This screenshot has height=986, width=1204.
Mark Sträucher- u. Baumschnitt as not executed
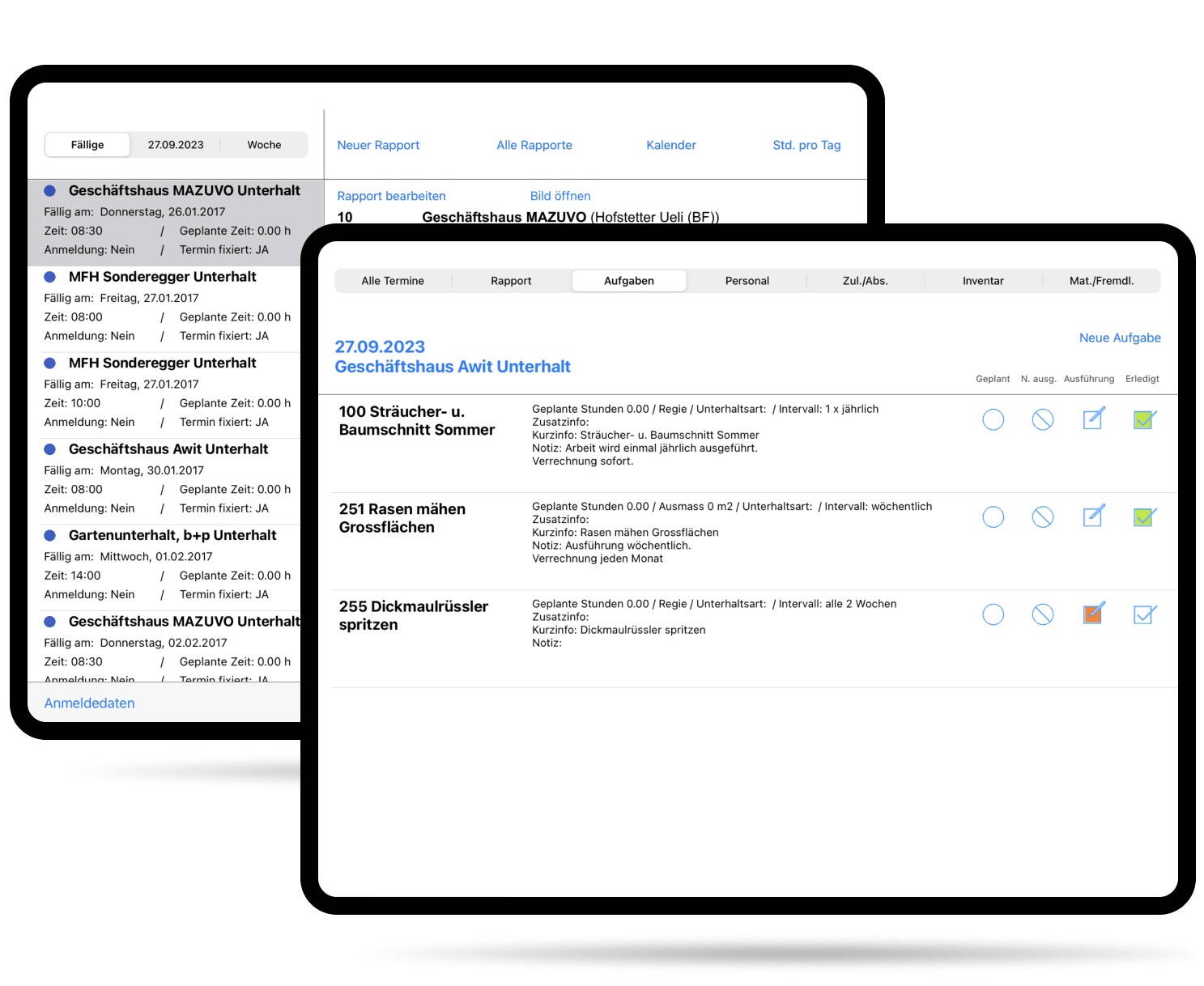(x=1043, y=419)
